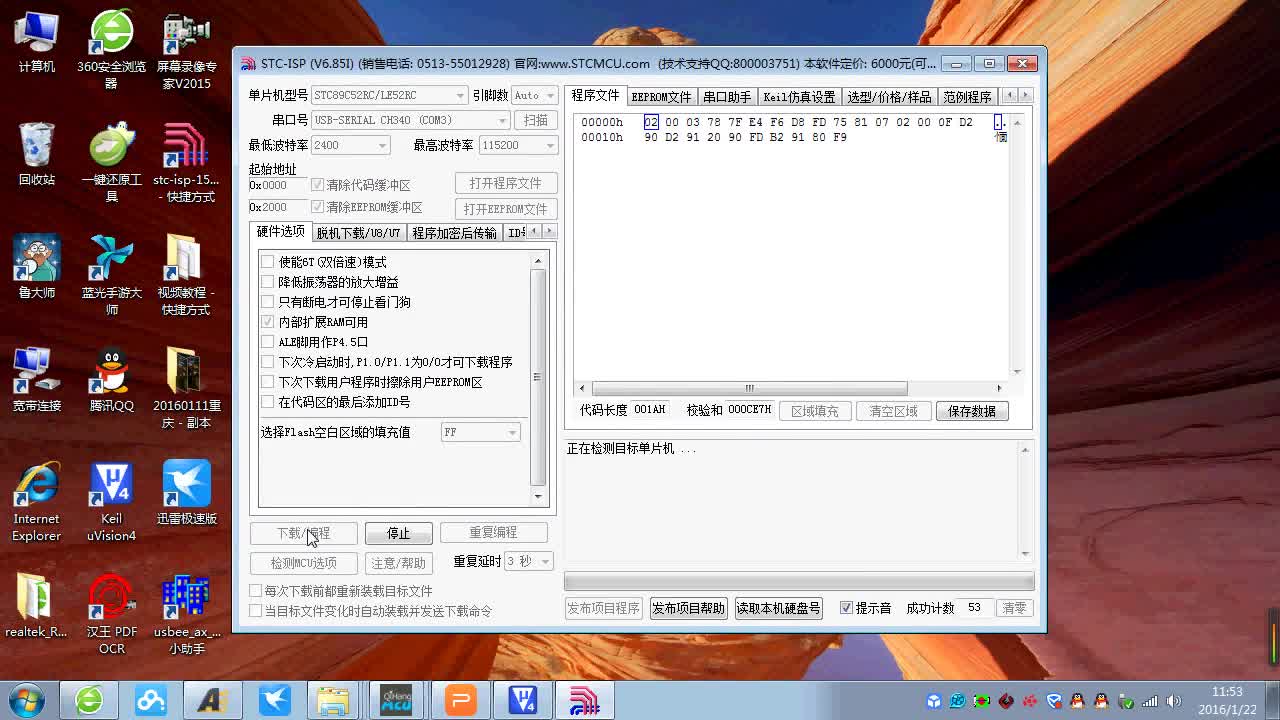Toggle 内部扩展RAM可用 checkbox
The width and height of the screenshot is (1280, 720).
(267, 322)
